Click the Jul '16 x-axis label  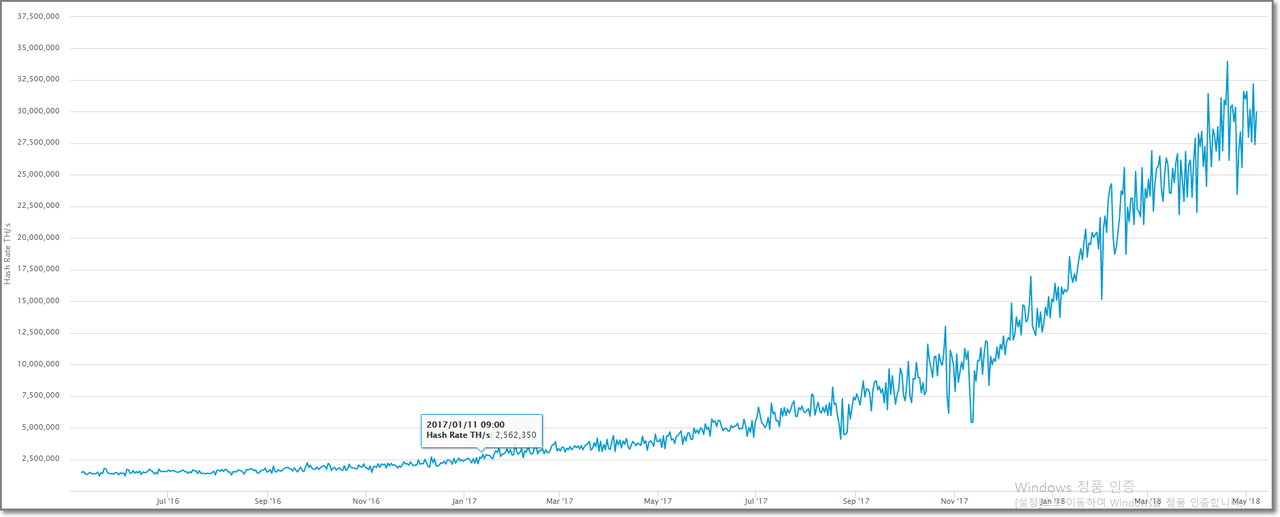coord(168,501)
